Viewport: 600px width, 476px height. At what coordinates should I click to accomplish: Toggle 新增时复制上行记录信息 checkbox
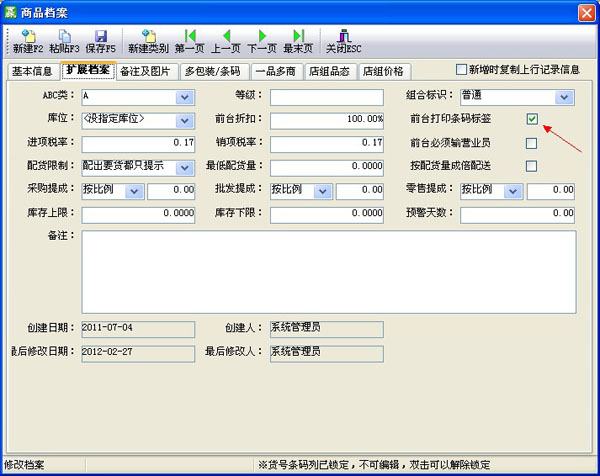click(x=461, y=70)
